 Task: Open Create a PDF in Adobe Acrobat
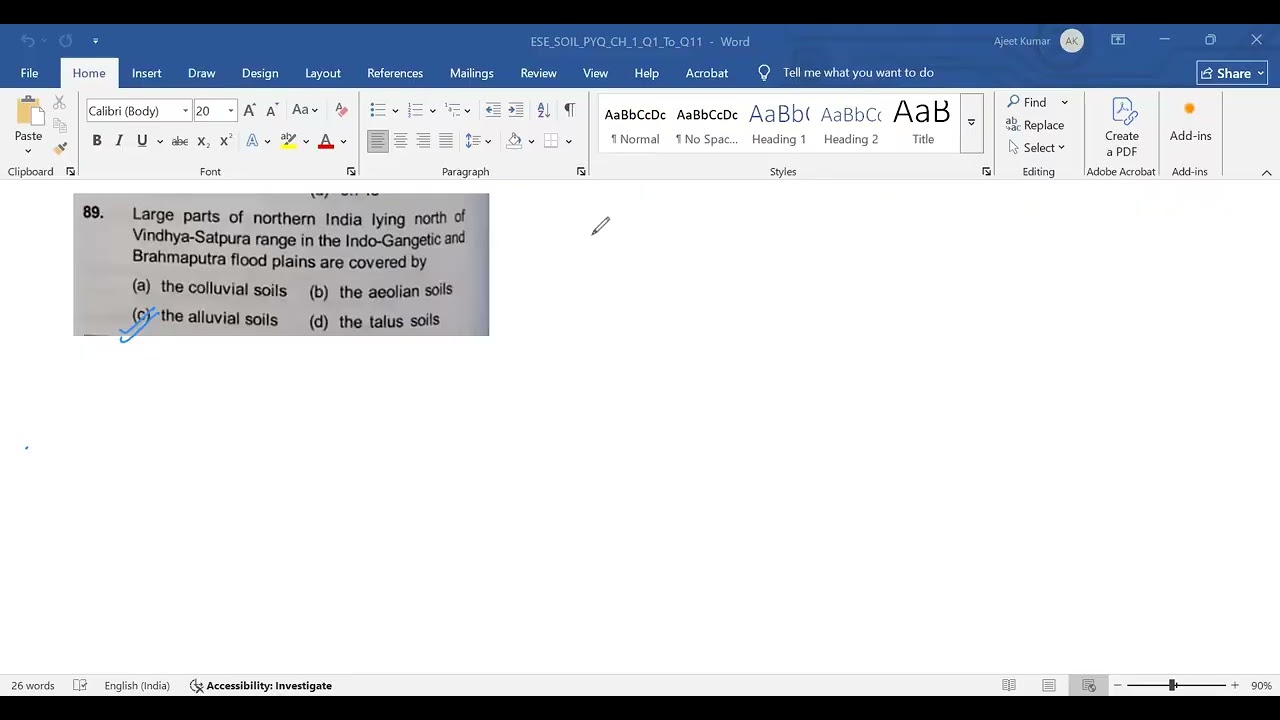click(x=1122, y=128)
